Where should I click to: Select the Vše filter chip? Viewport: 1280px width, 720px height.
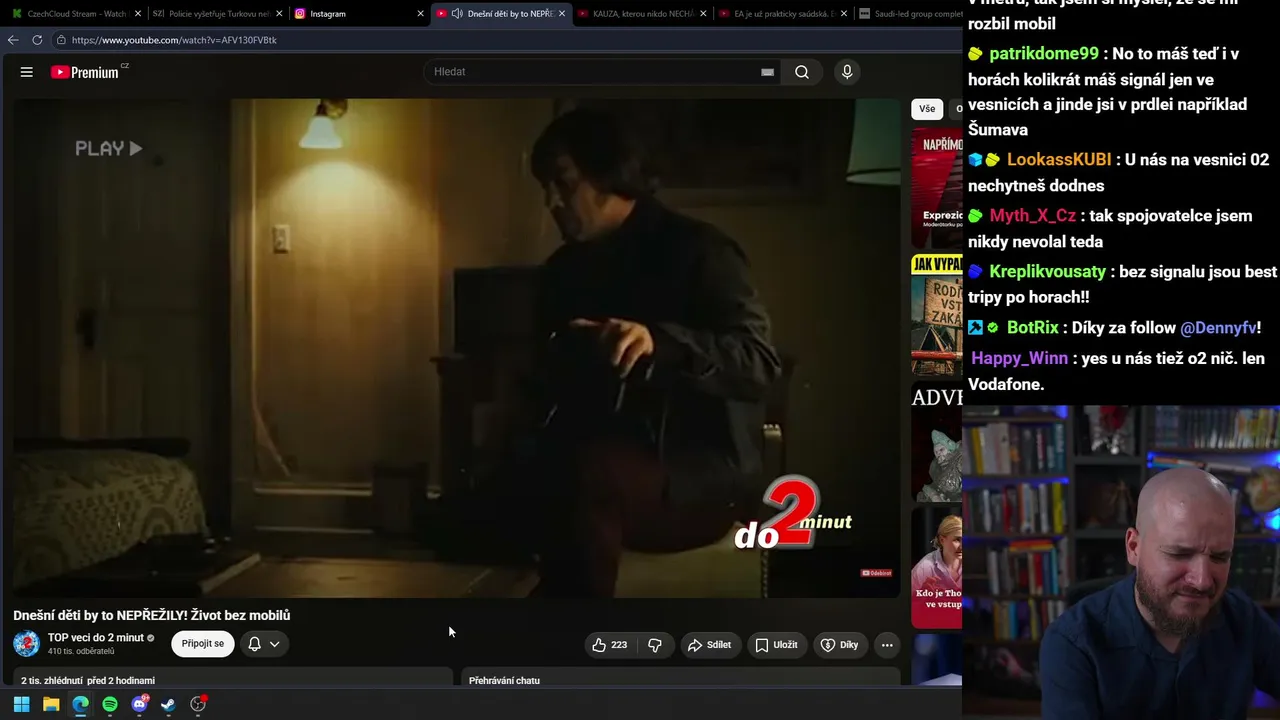coord(927,109)
